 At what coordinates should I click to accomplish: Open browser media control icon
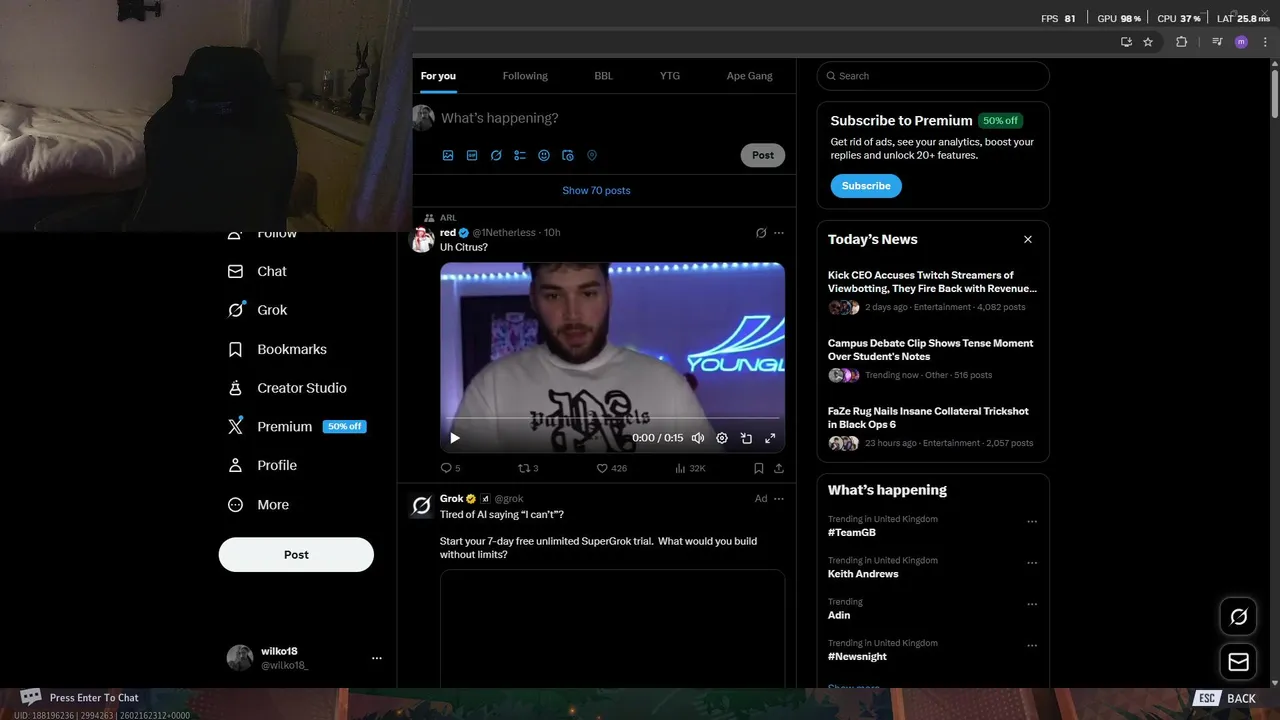[1217, 42]
